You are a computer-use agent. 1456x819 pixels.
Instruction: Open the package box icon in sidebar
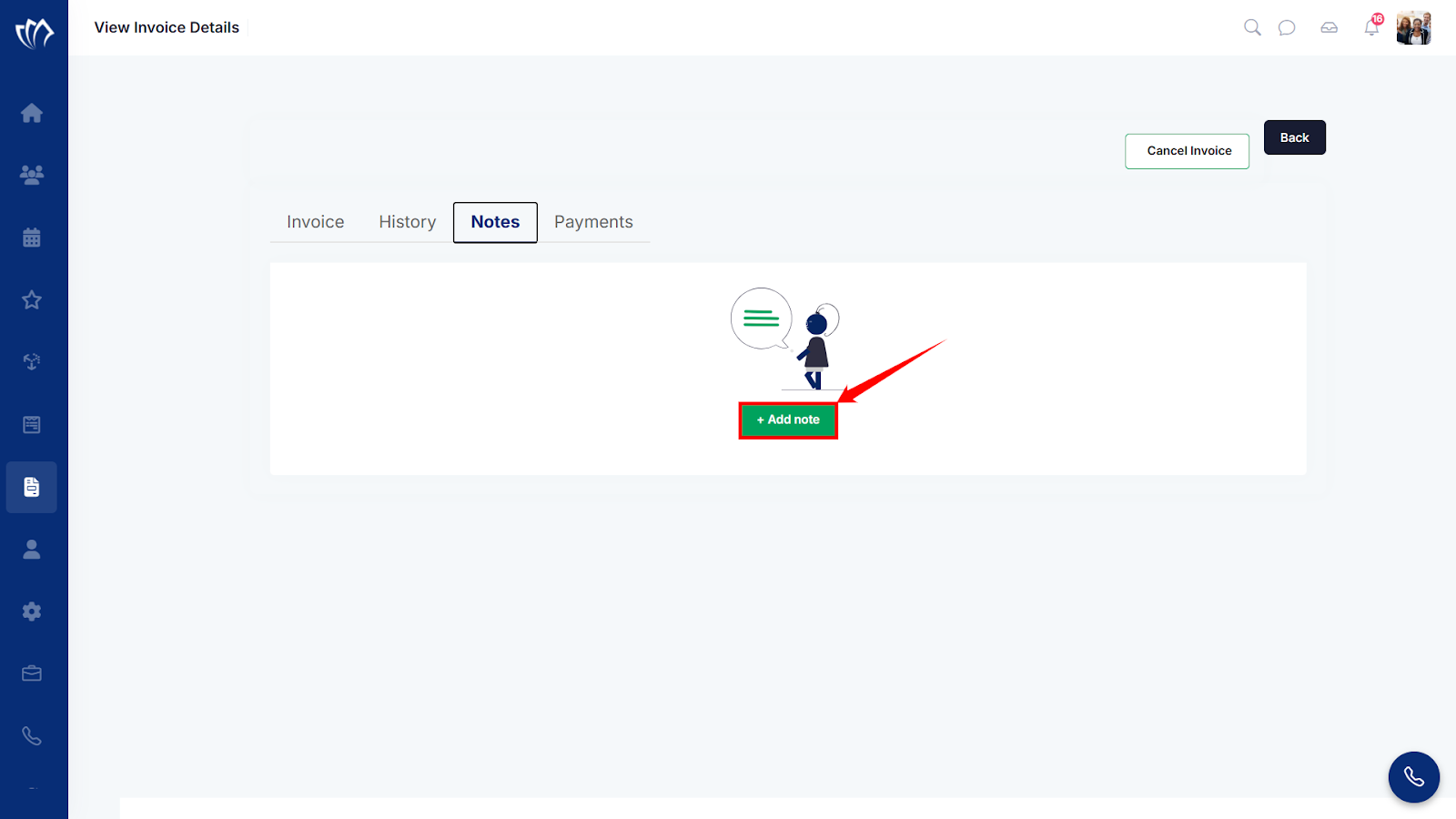32,362
